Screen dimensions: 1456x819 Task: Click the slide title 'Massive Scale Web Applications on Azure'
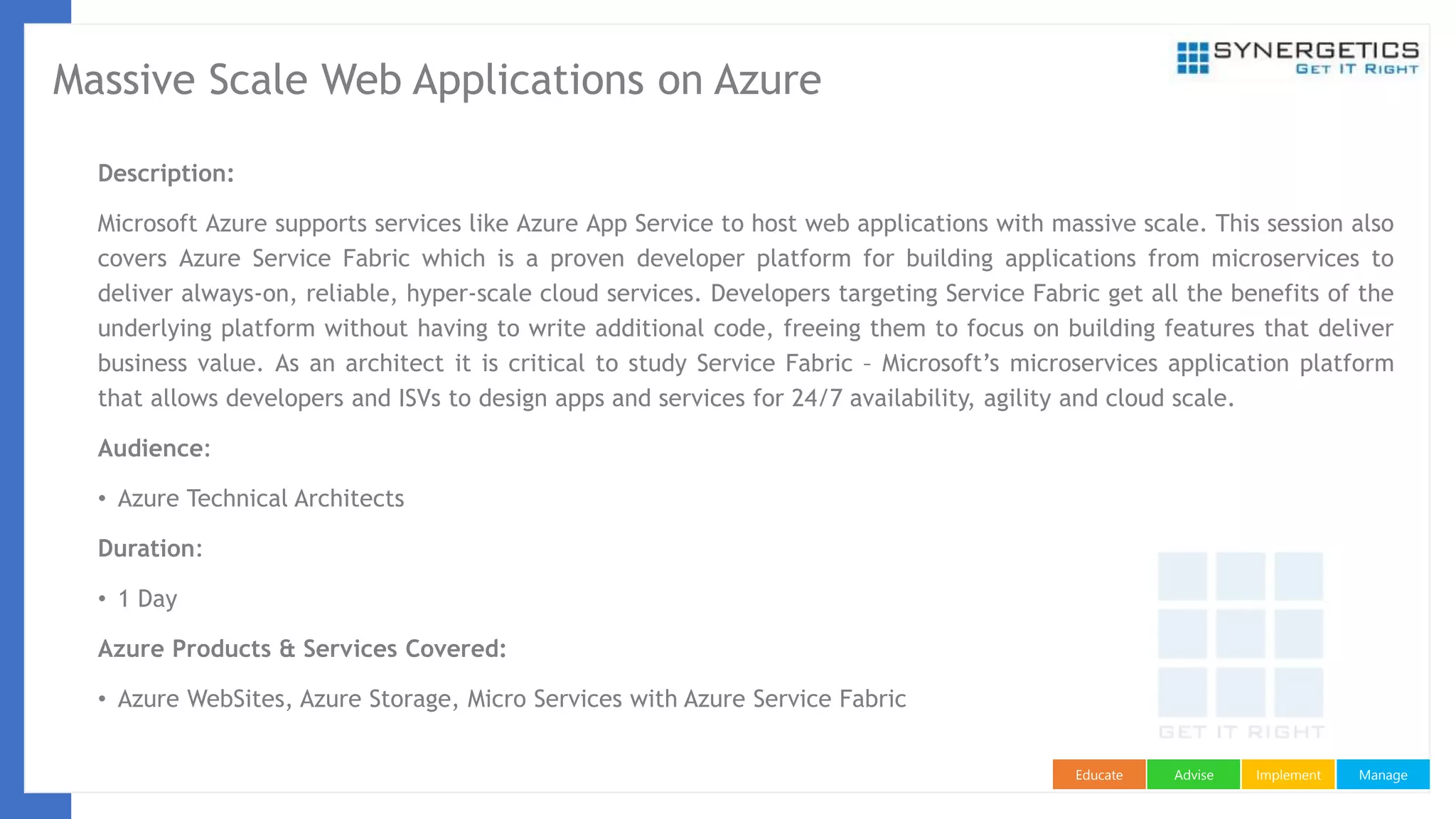tap(437, 80)
